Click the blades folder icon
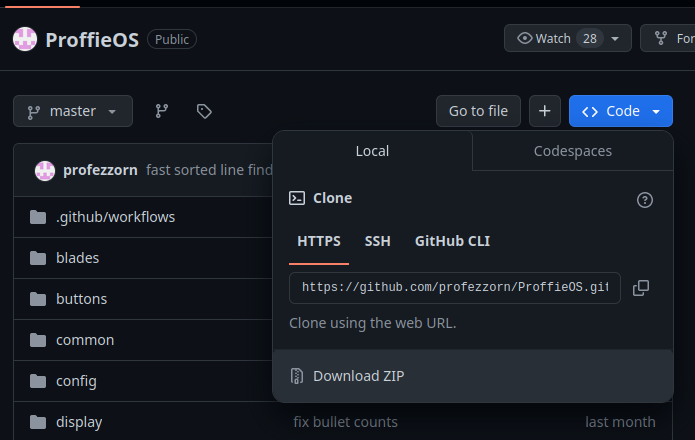This screenshot has width=695, height=440. (x=38, y=258)
